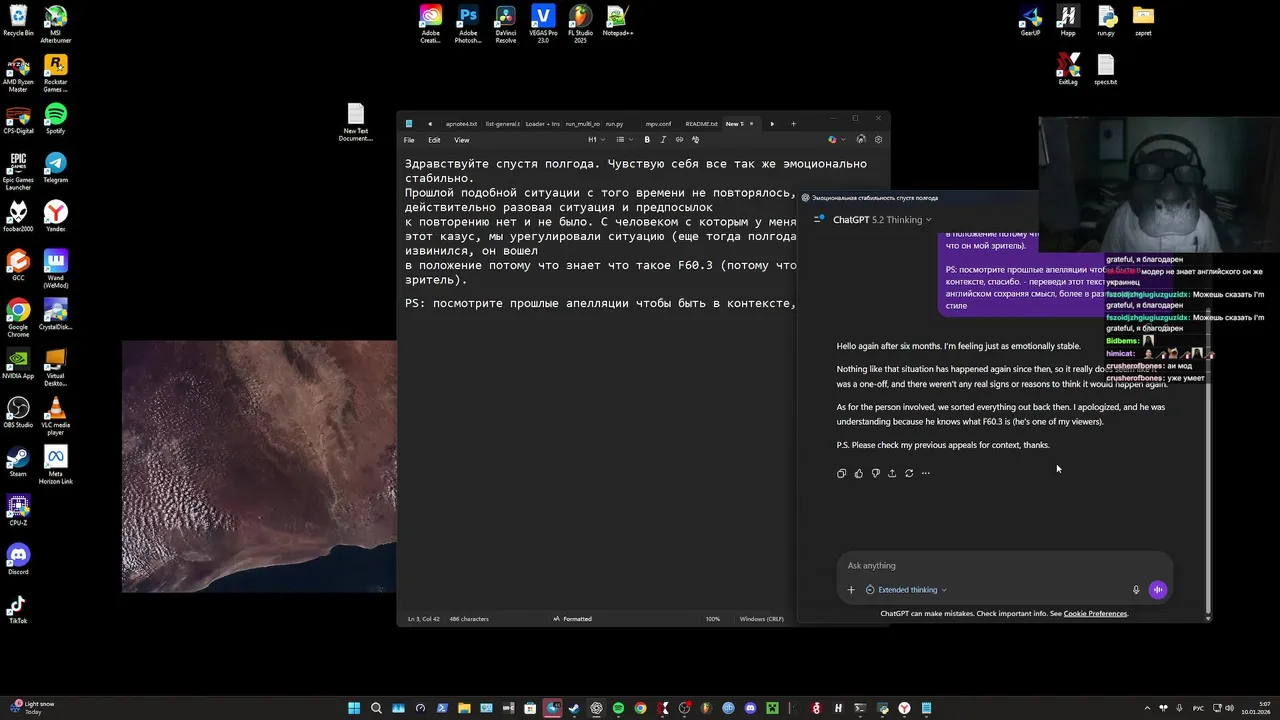This screenshot has height=720, width=1280.
Task: Open ChatGPT 5.2 Thinking model selector
Action: pos(881,219)
